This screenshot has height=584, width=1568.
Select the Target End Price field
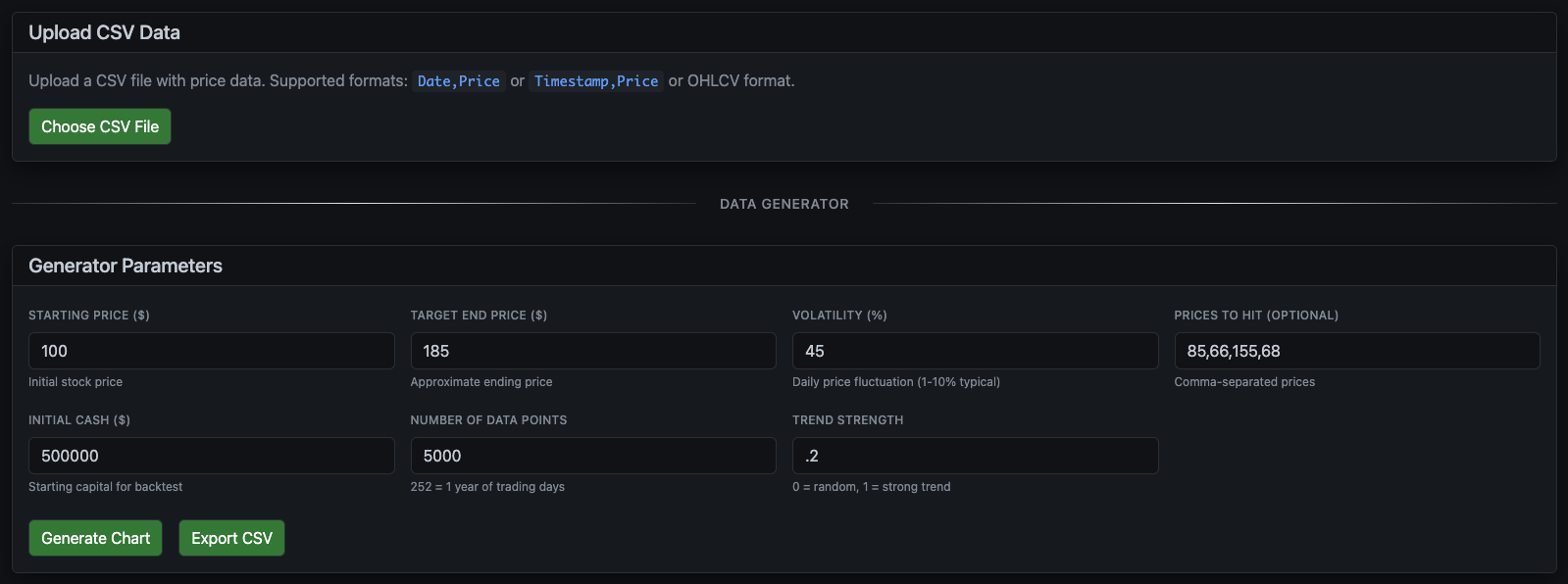592,350
